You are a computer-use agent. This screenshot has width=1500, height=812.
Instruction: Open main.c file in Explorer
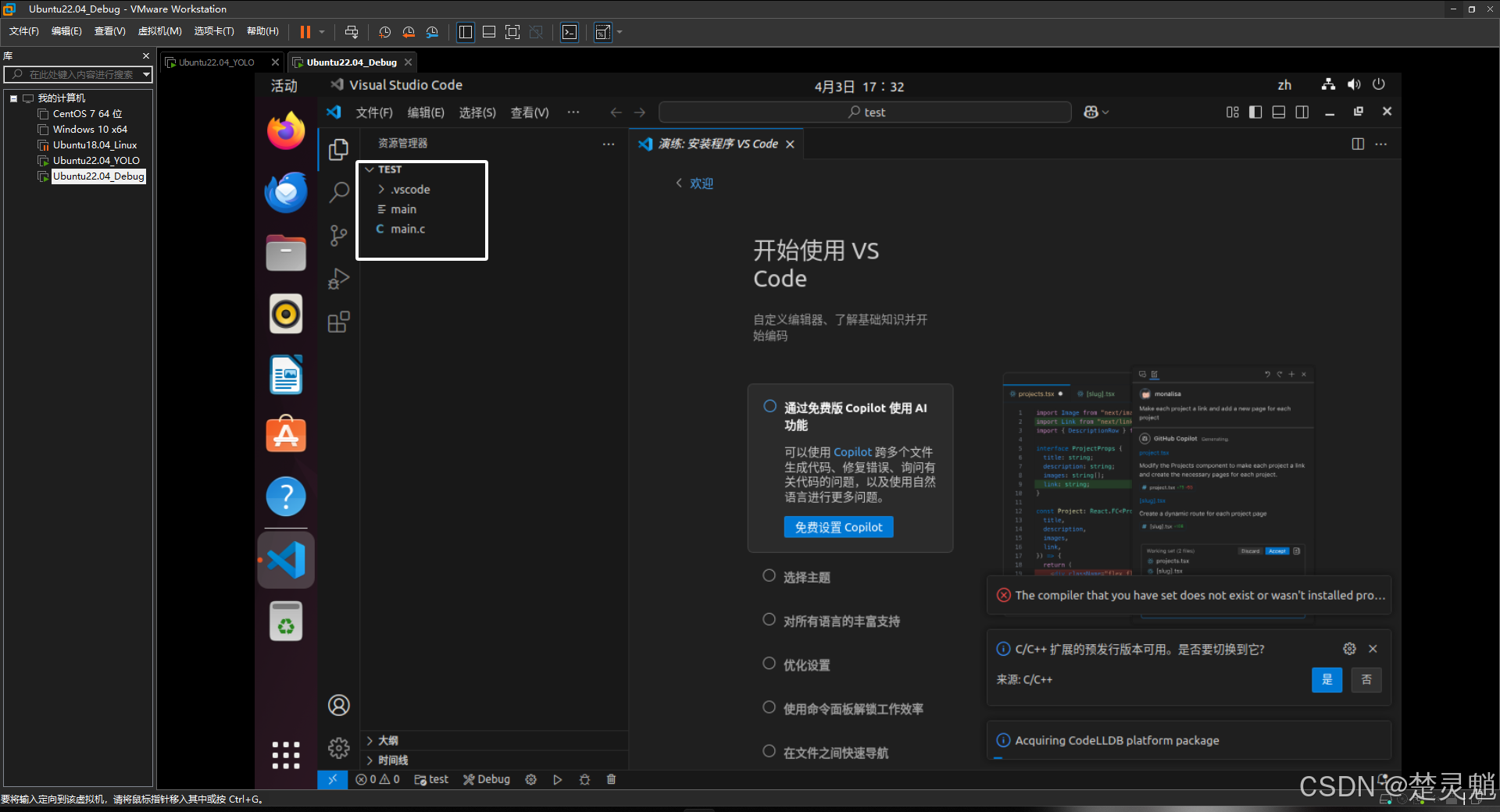coord(407,229)
